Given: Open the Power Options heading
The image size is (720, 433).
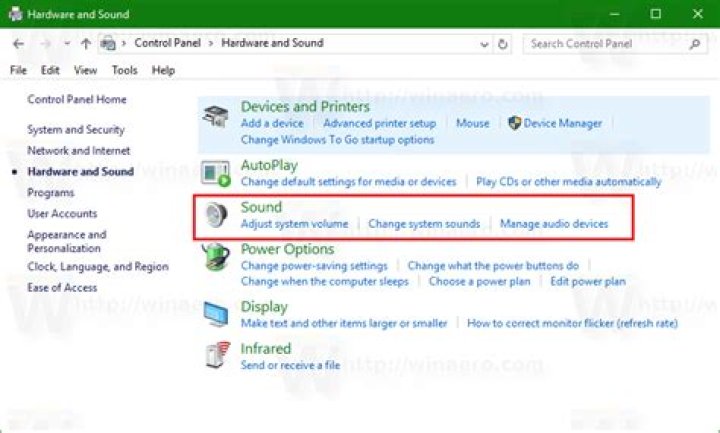Looking at the screenshot, I should [x=287, y=249].
